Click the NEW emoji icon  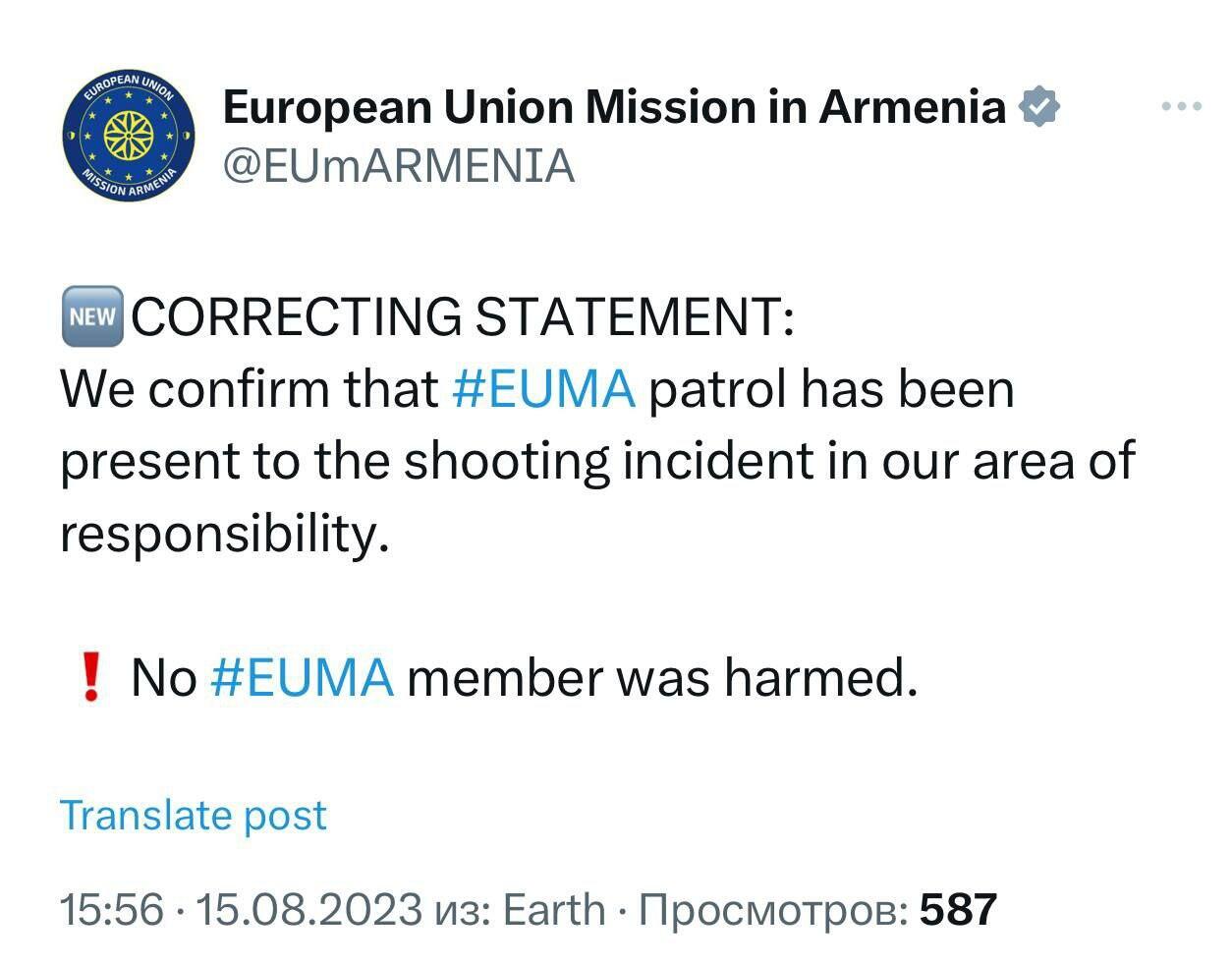pyautogui.click(x=92, y=316)
